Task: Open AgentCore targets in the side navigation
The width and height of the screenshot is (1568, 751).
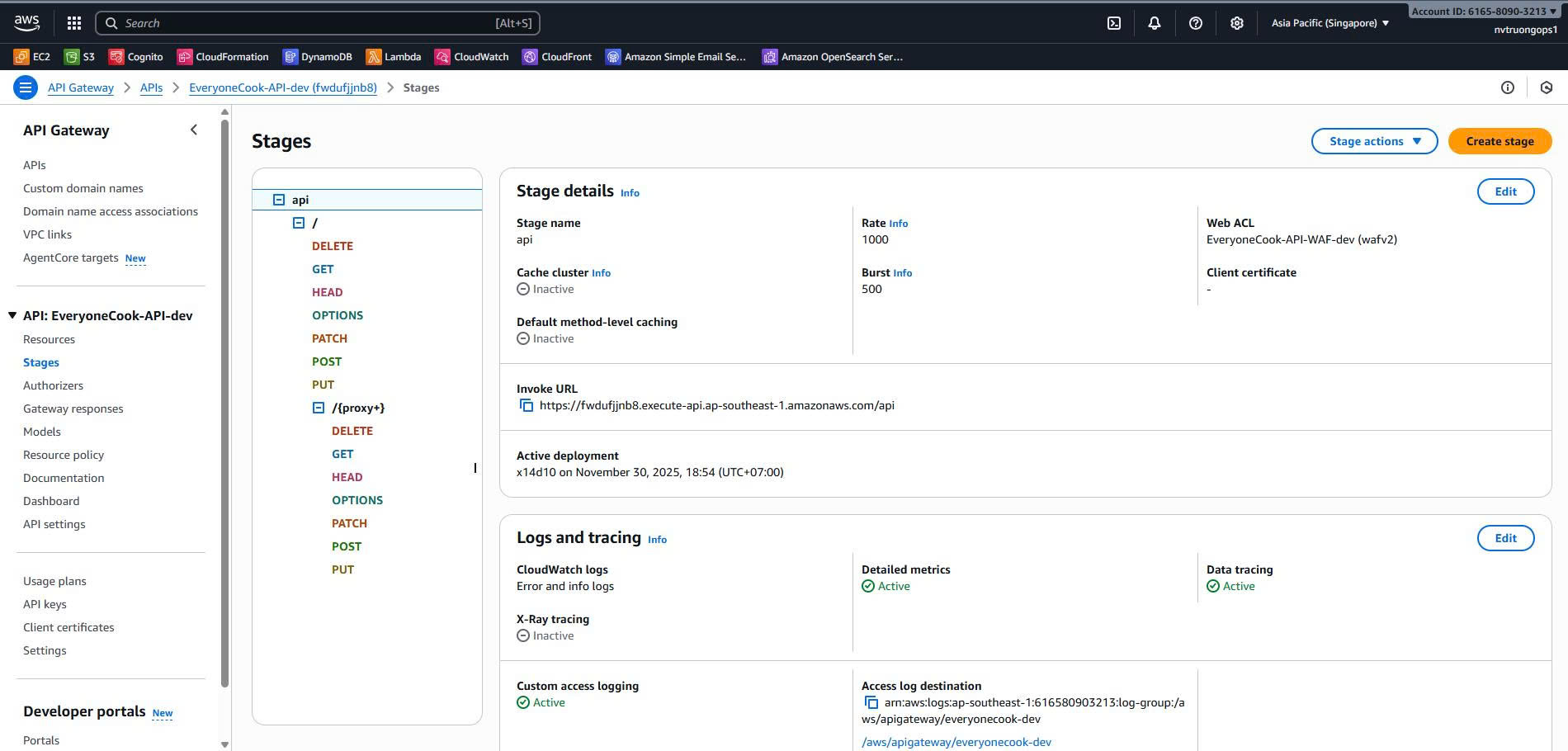Action: (x=70, y=257)
